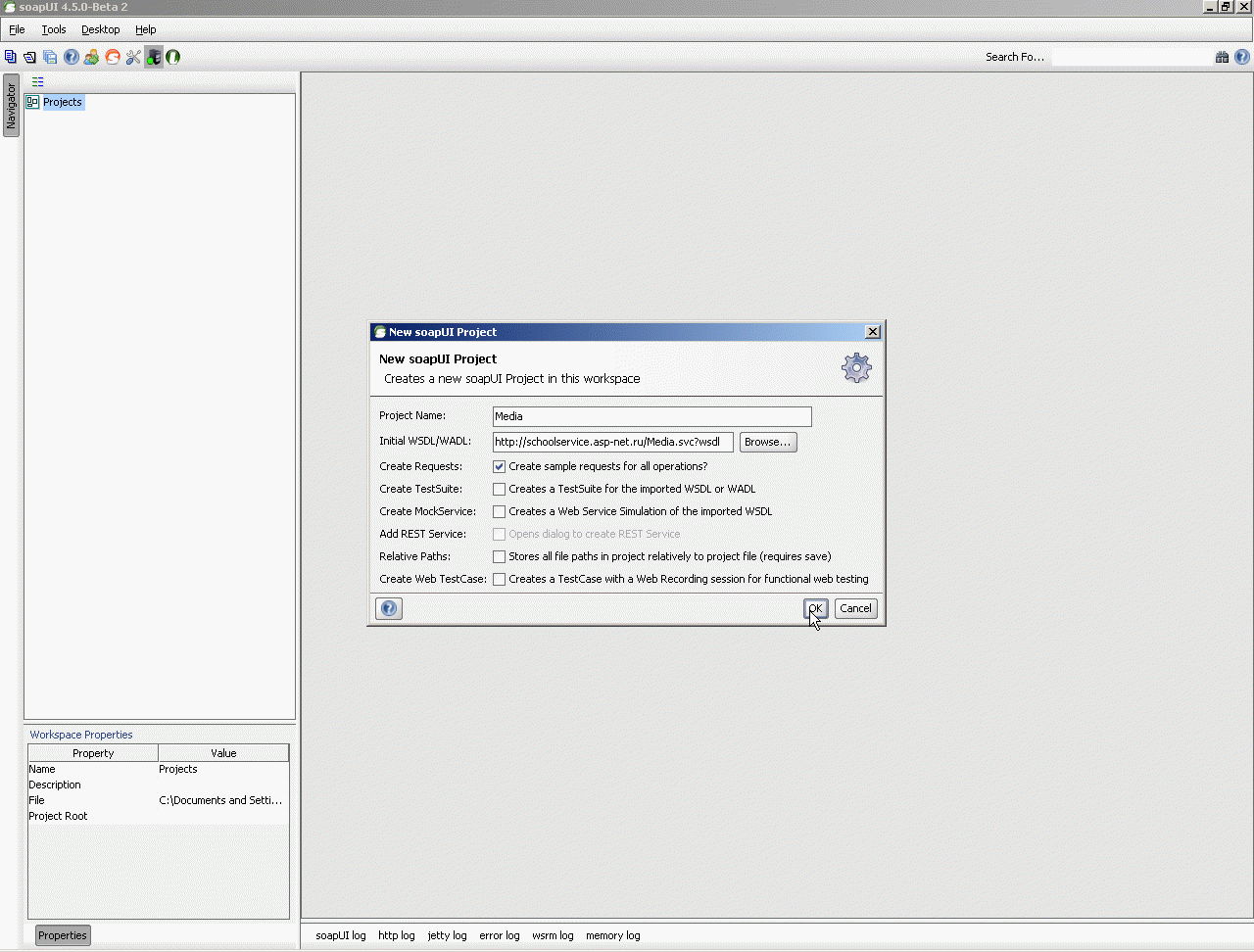Click the Property column header
The image size is (1254, 952).
tap(93, 753)
